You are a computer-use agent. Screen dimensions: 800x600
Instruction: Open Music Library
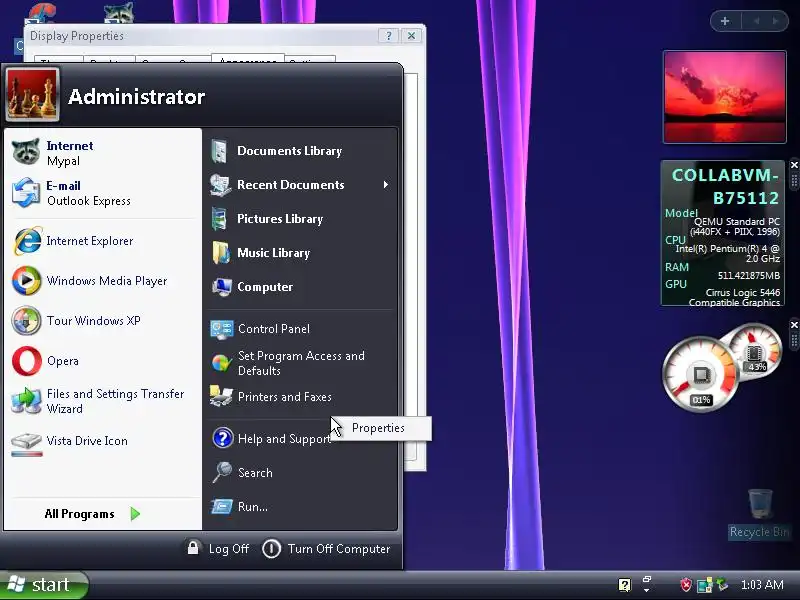[300, 253]
